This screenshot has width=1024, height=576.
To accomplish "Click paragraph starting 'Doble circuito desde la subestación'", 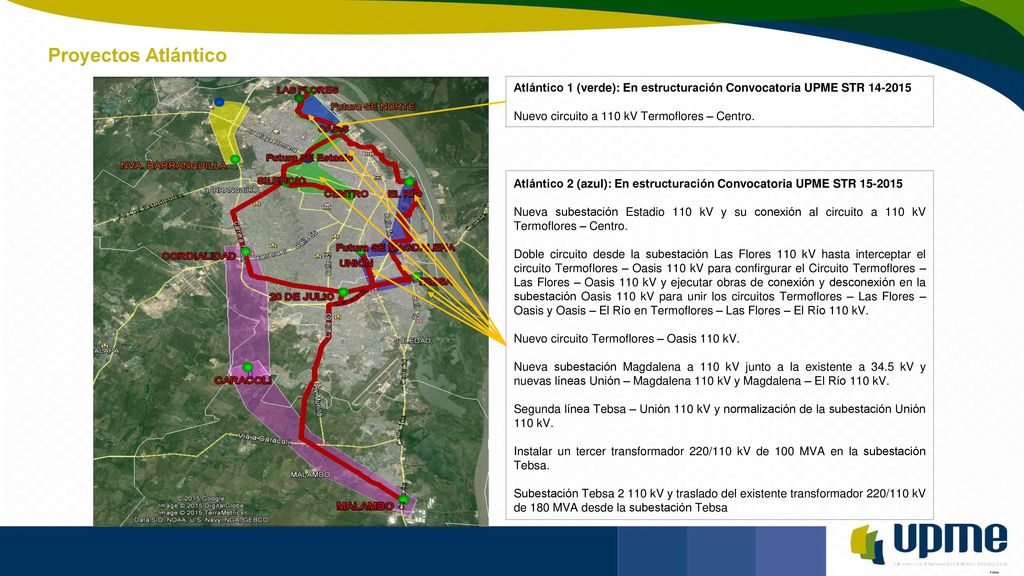I will coord(719,282).
